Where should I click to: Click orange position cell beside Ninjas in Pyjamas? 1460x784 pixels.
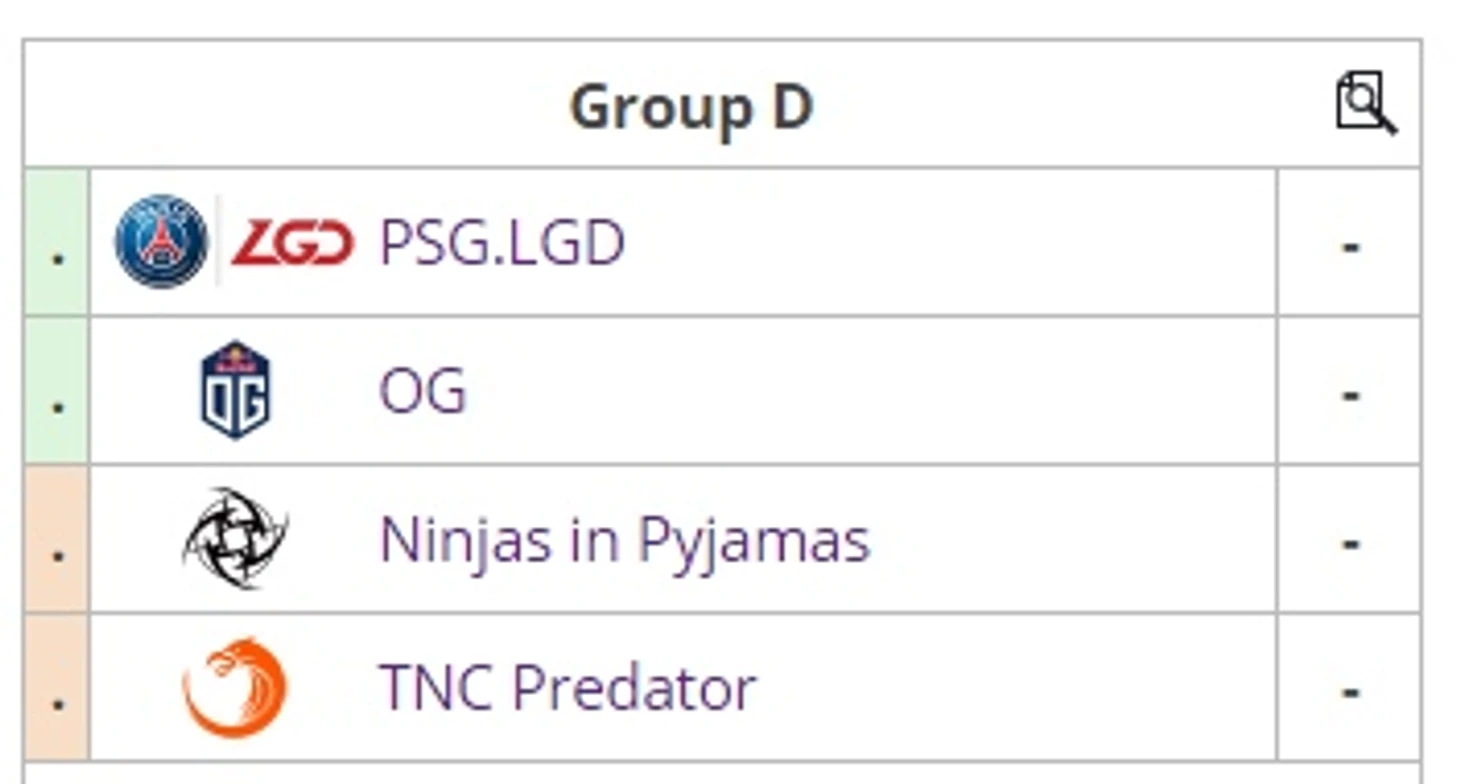pyautogui.click(x=57, y=540)
